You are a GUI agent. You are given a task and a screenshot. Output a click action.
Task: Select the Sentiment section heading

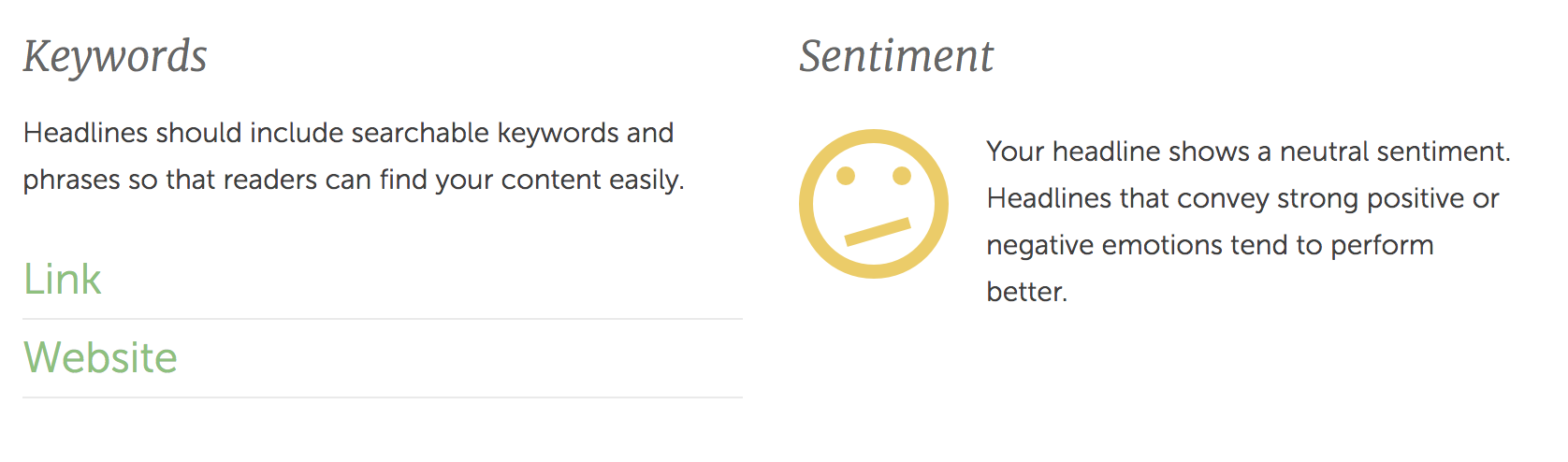pos(896,56)
